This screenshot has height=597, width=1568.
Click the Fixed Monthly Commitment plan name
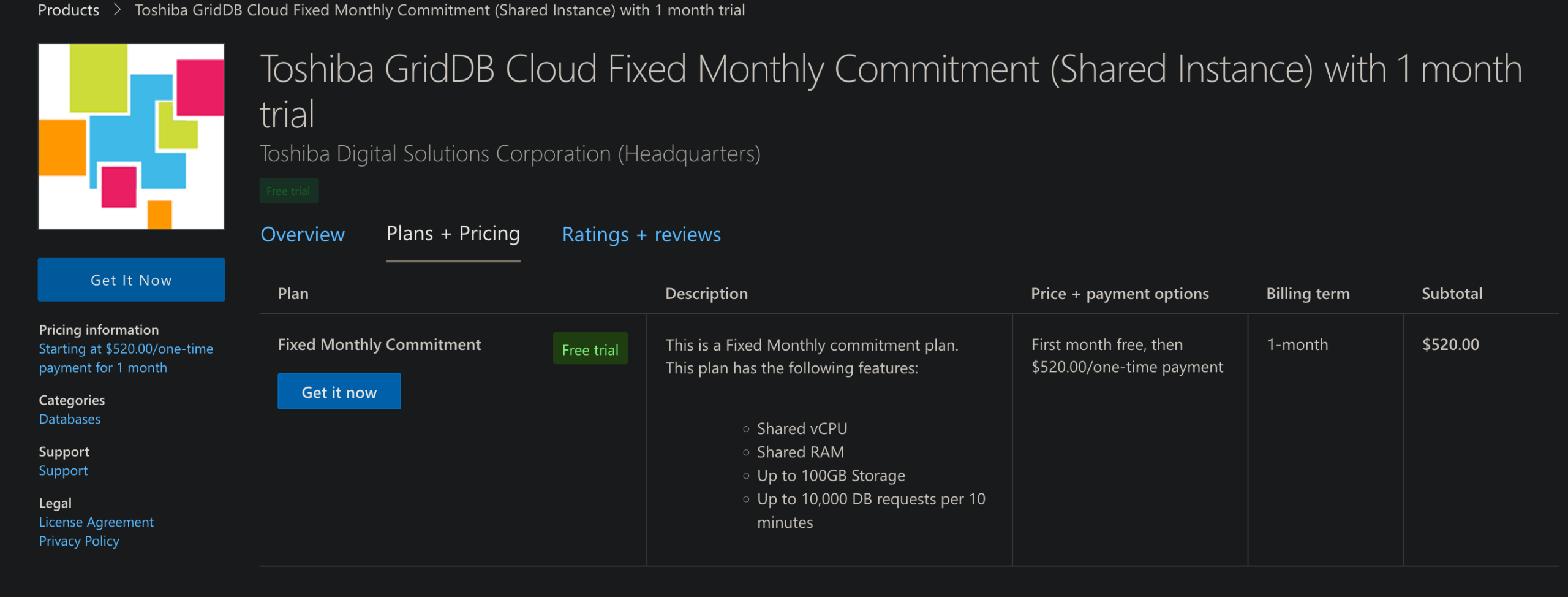coord(379,345)
